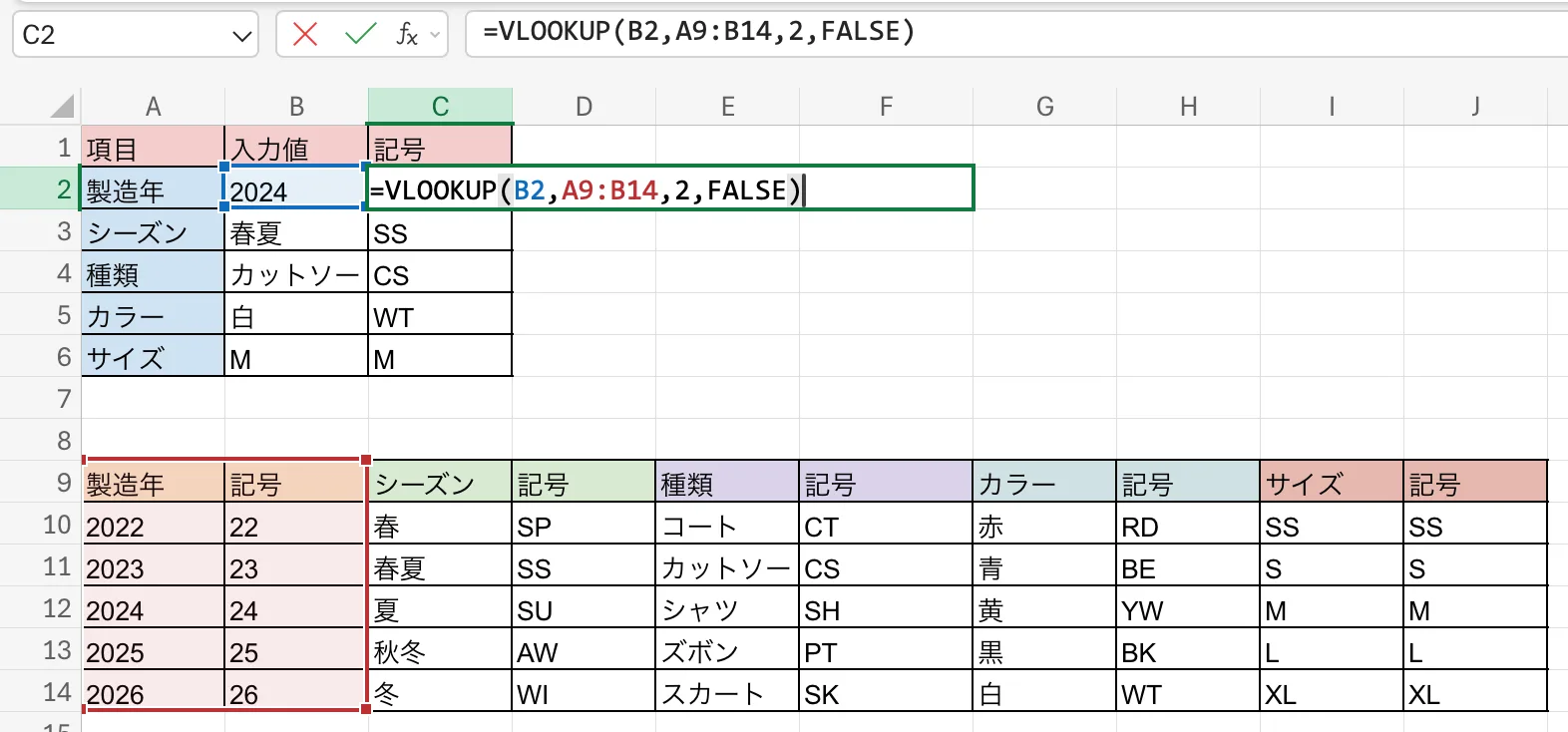Select the cell with カットソー in column B
Screen dimensions: 1568x732
(295, 274)
